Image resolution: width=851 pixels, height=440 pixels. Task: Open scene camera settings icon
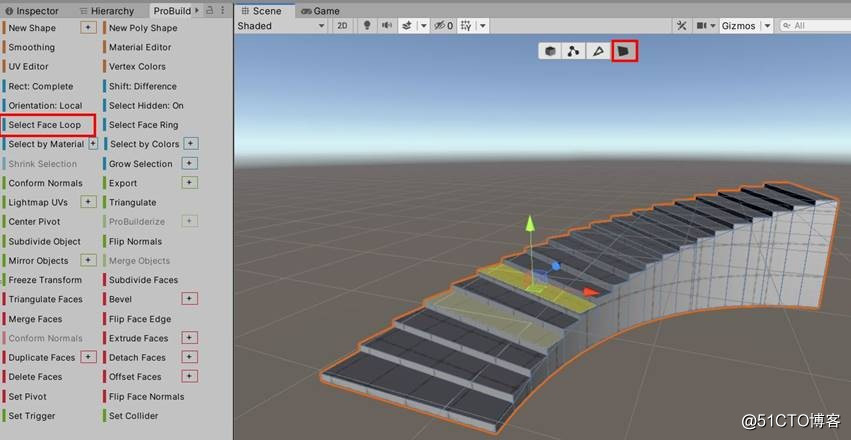tap(702, 25)
